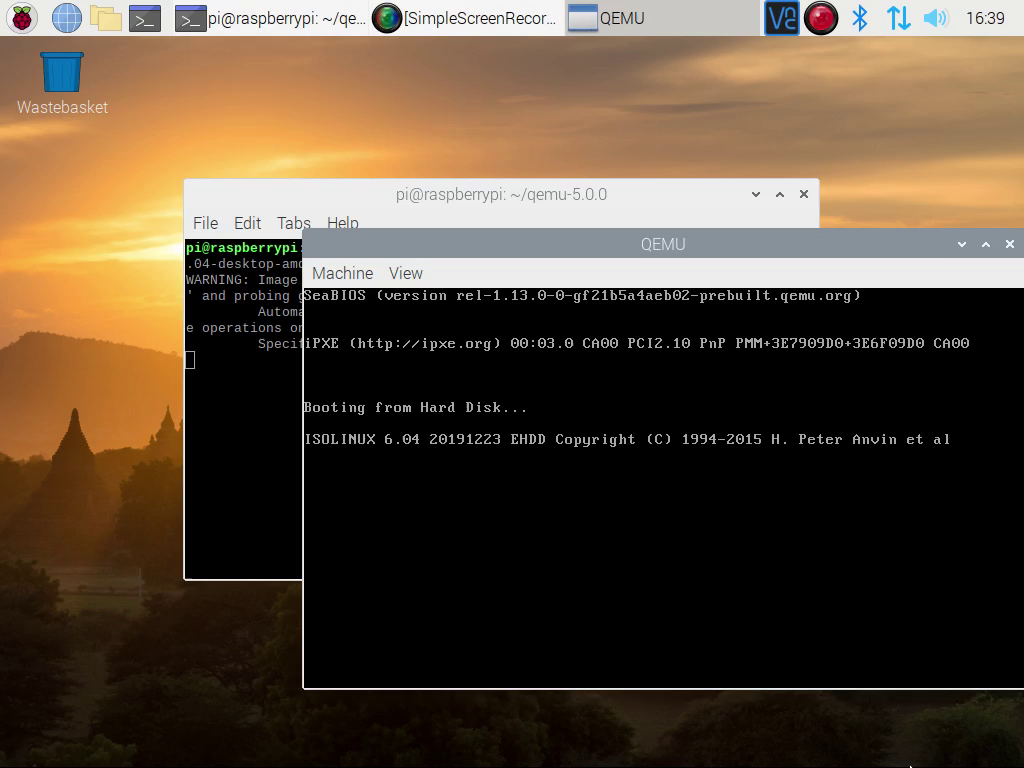Click the 'Booting from Hard Disk...' line
Screen dimensions: 1024x768
pos(415,408)
